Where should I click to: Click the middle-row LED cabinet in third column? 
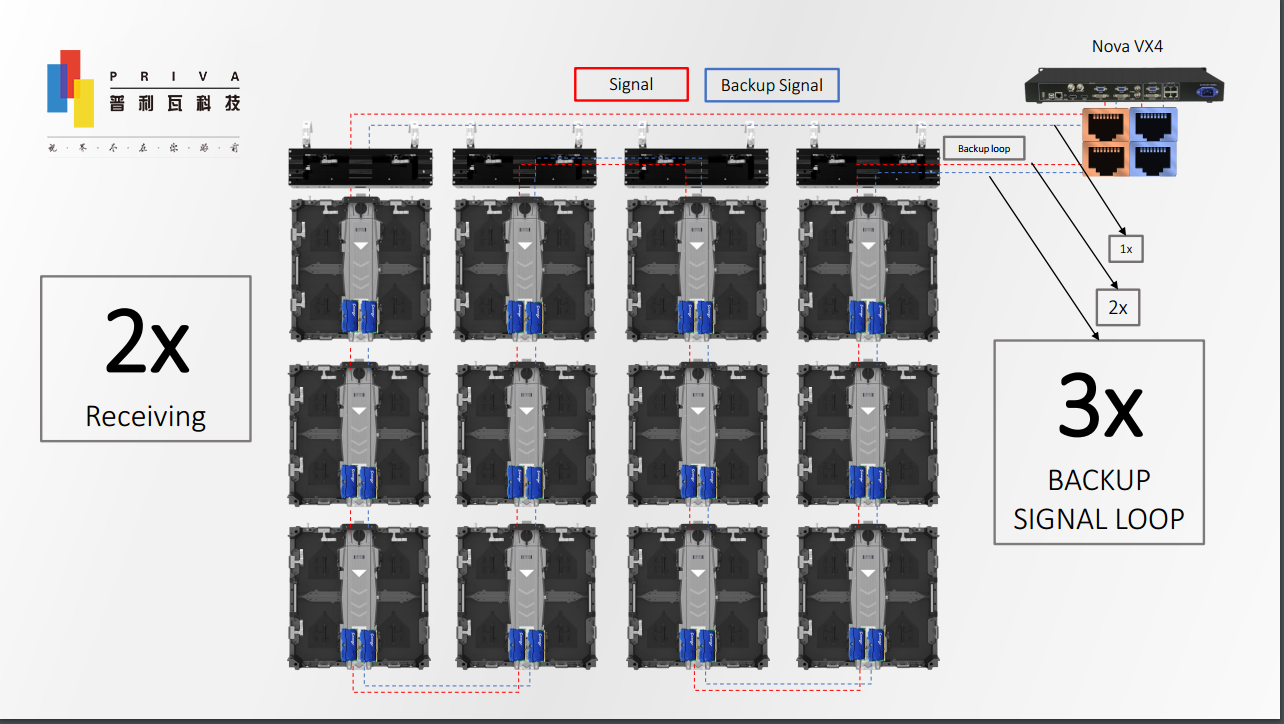point(698,434)
